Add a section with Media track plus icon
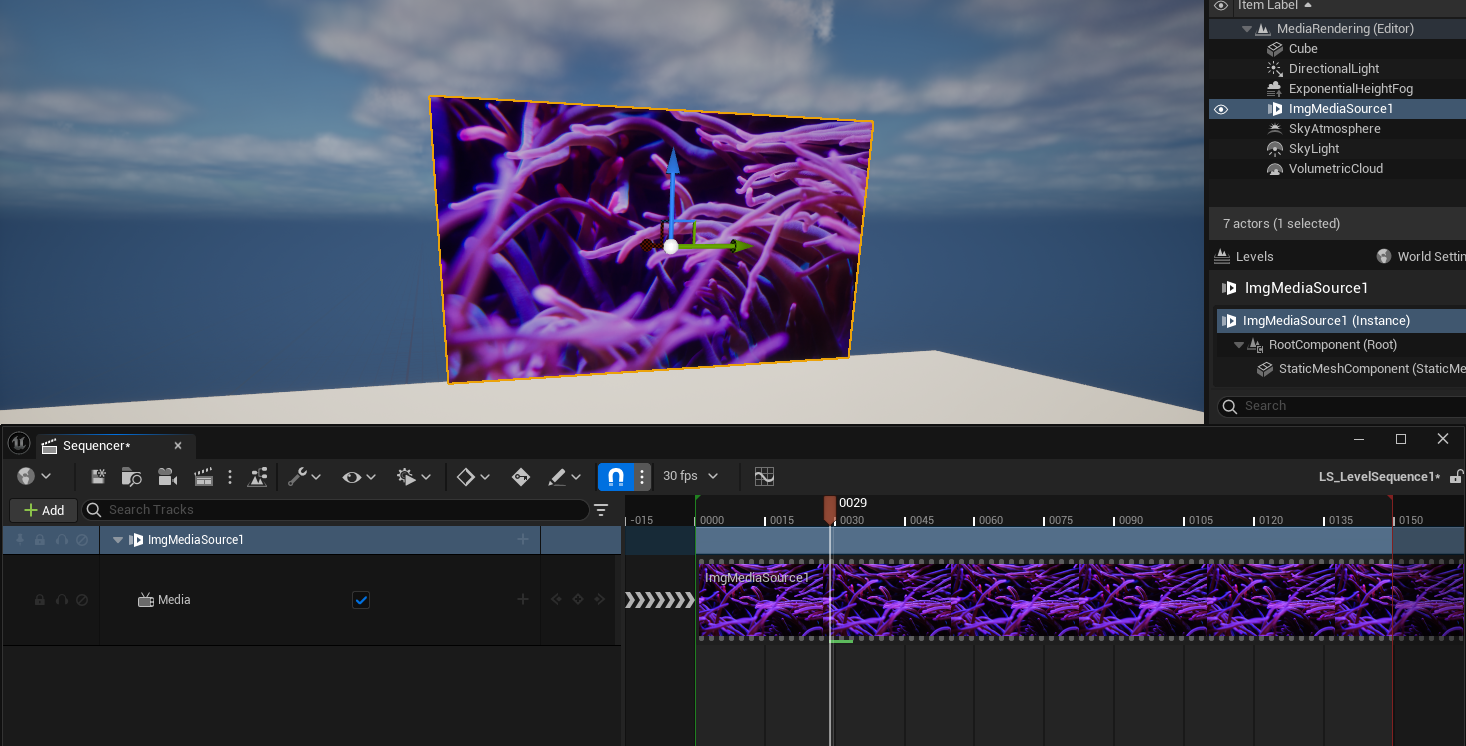The height and width of the screenshot is (746, 1466). (522, 600)
